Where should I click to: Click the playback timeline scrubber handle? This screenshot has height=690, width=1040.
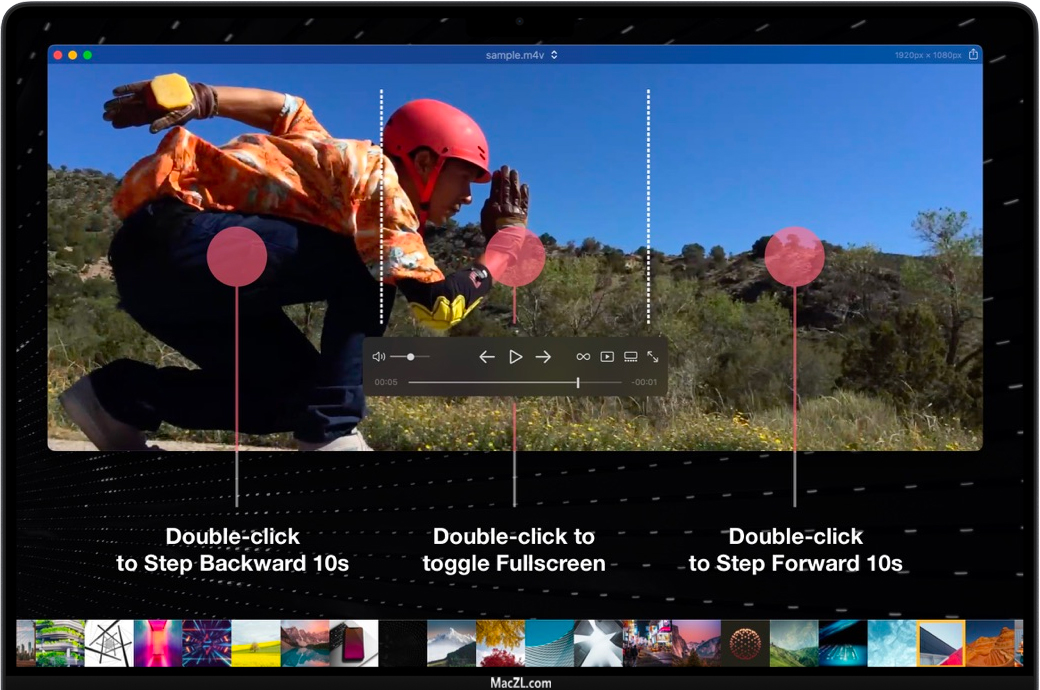(x=578, y=382)
